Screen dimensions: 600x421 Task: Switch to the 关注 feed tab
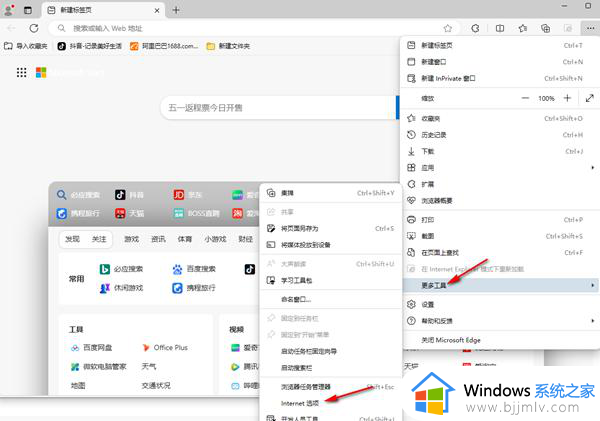pyautogui.click(x=99, y=239)
